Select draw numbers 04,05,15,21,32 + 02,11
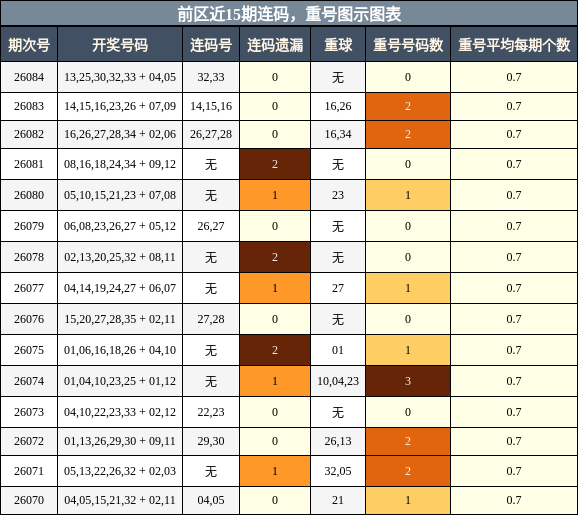The height and width of the screenshot is (515, 578). click(120, 500)
